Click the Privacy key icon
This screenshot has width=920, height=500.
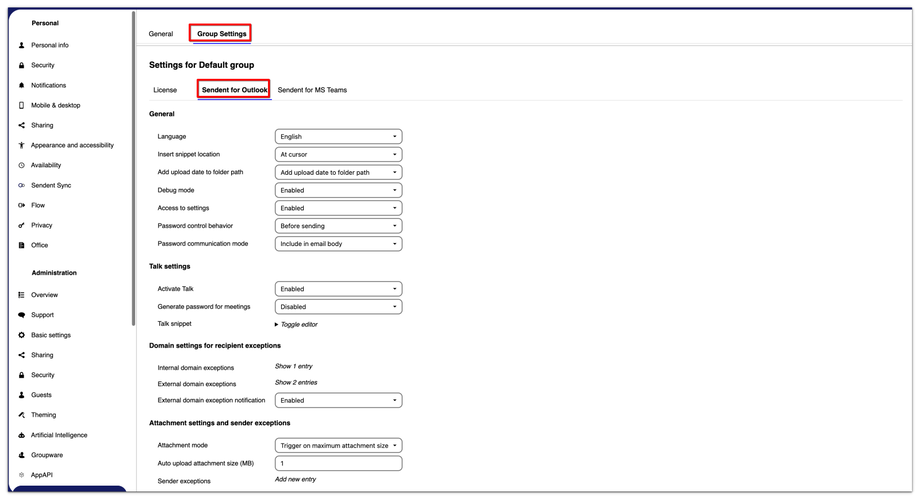tap(22, 225)
